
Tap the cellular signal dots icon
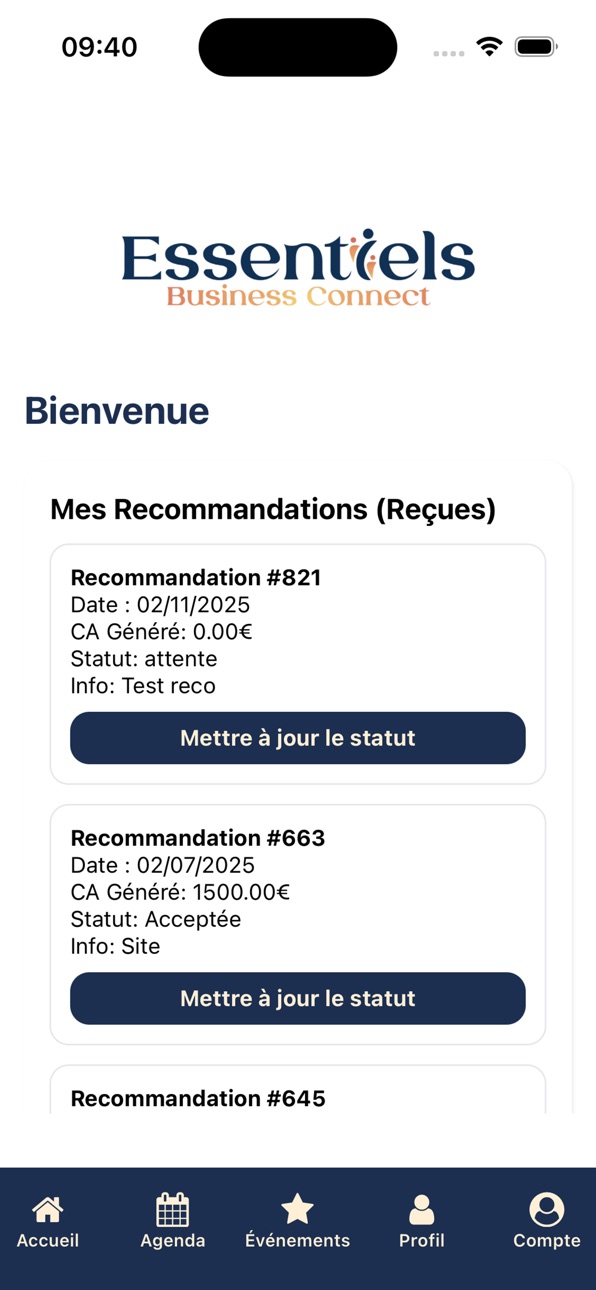point(449,53)
